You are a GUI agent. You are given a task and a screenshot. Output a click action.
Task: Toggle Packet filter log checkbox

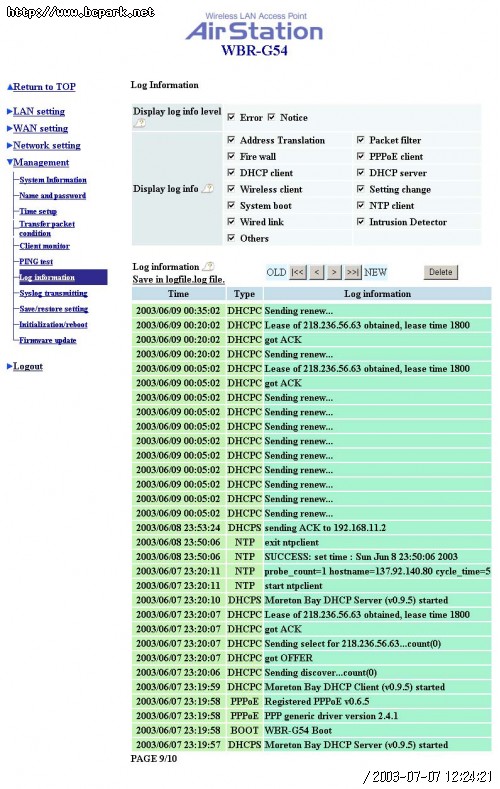coord(360,139)
